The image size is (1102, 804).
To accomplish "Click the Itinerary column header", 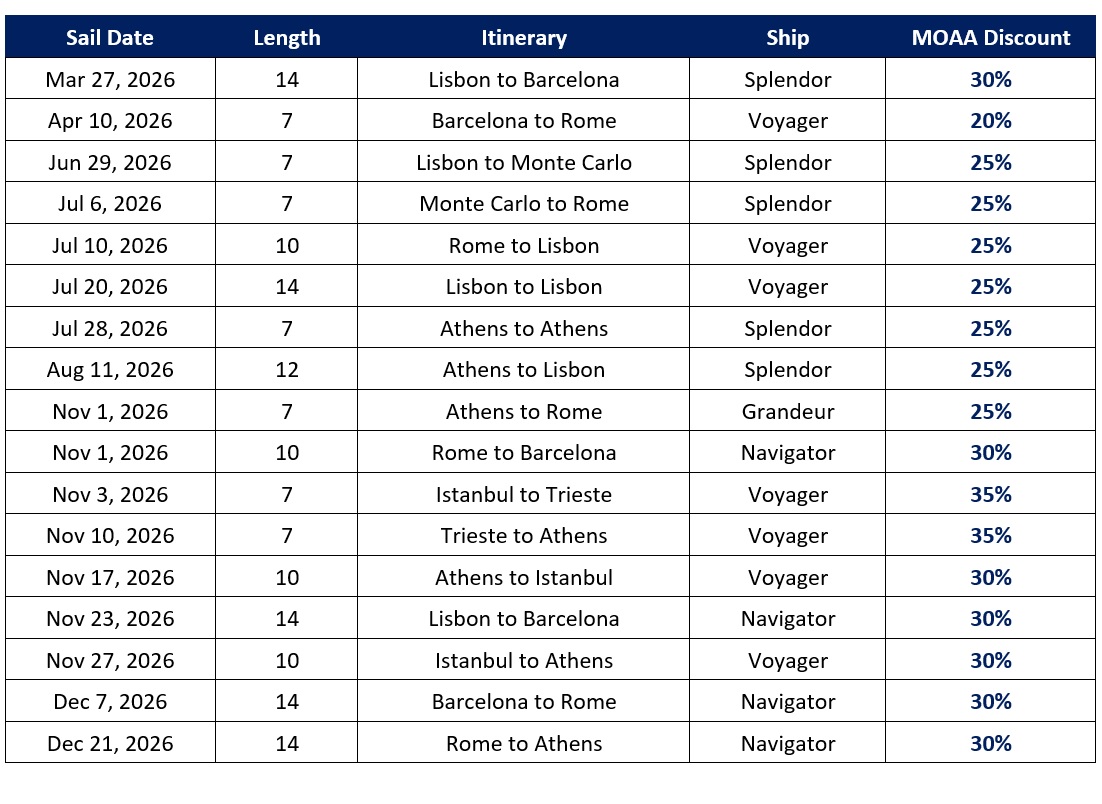I will tap(523, 38).
